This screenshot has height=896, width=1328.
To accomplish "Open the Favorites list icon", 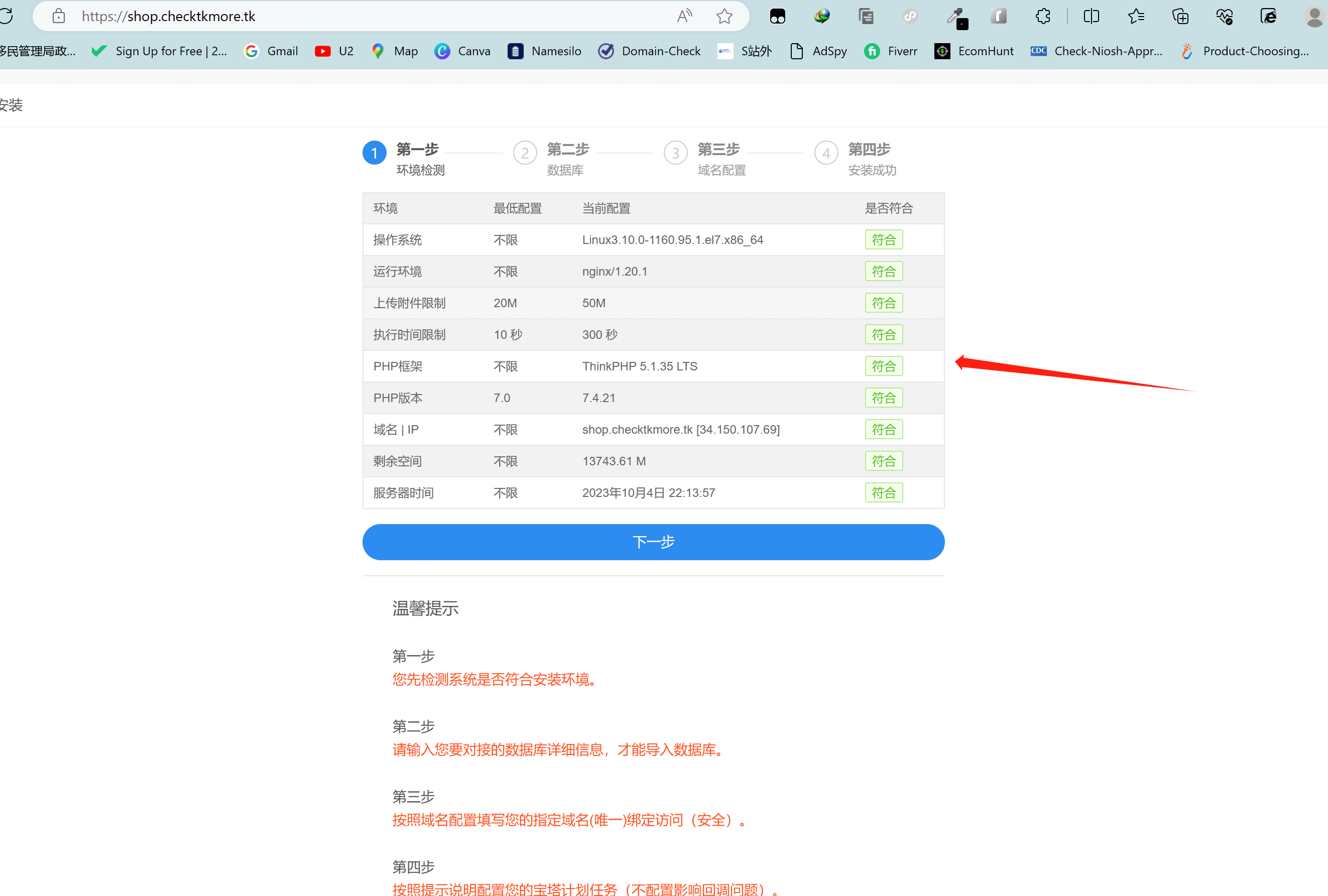I will tap(1136, 16).
